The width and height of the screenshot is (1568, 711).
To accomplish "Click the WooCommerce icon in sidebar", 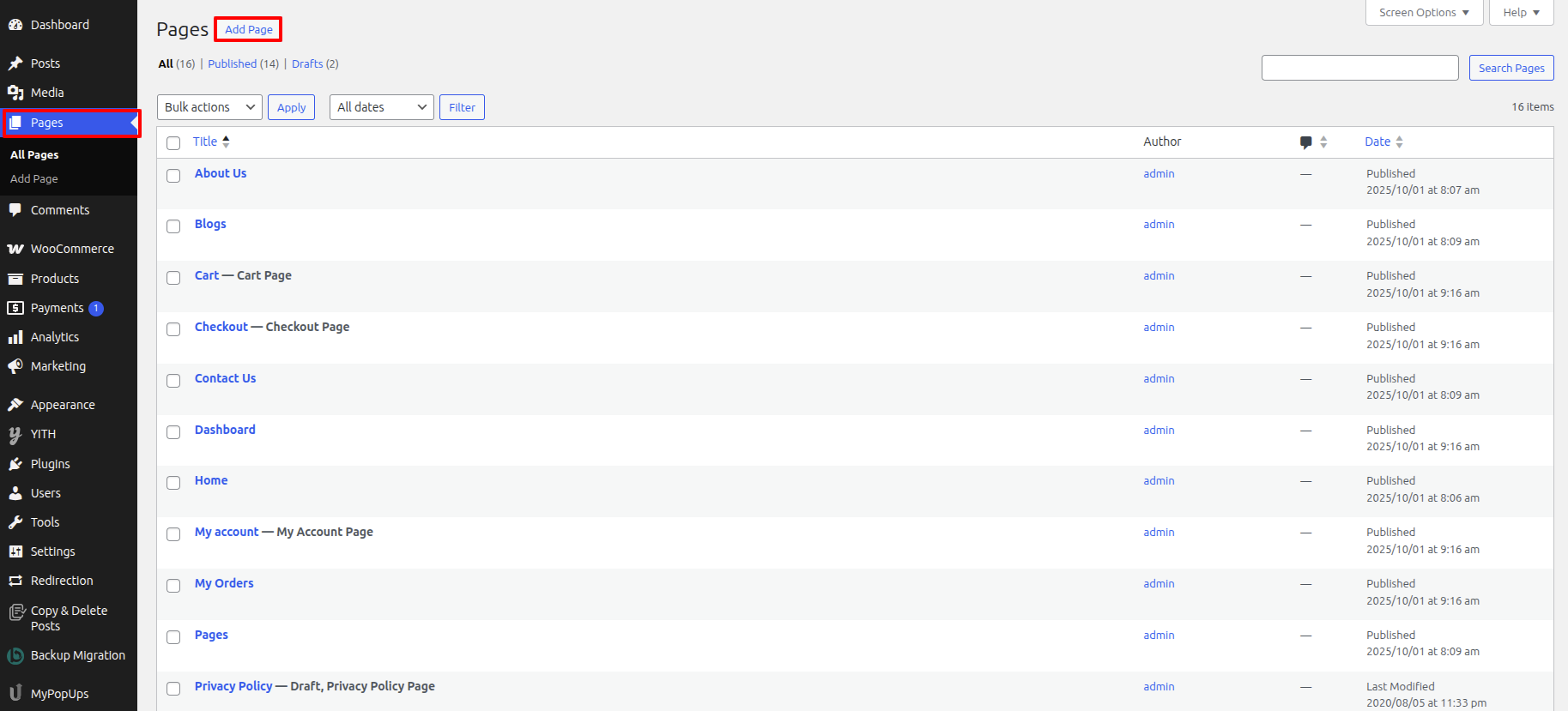I will click(x=15, y=249).
